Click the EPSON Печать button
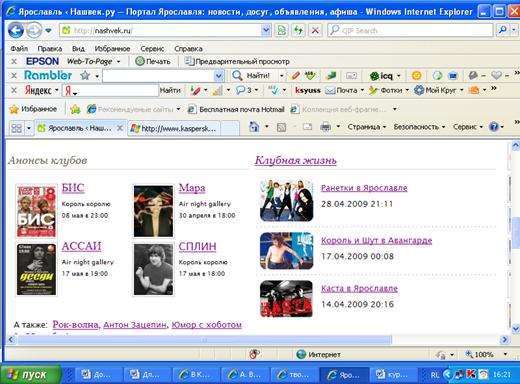 [x=153, y=61]
